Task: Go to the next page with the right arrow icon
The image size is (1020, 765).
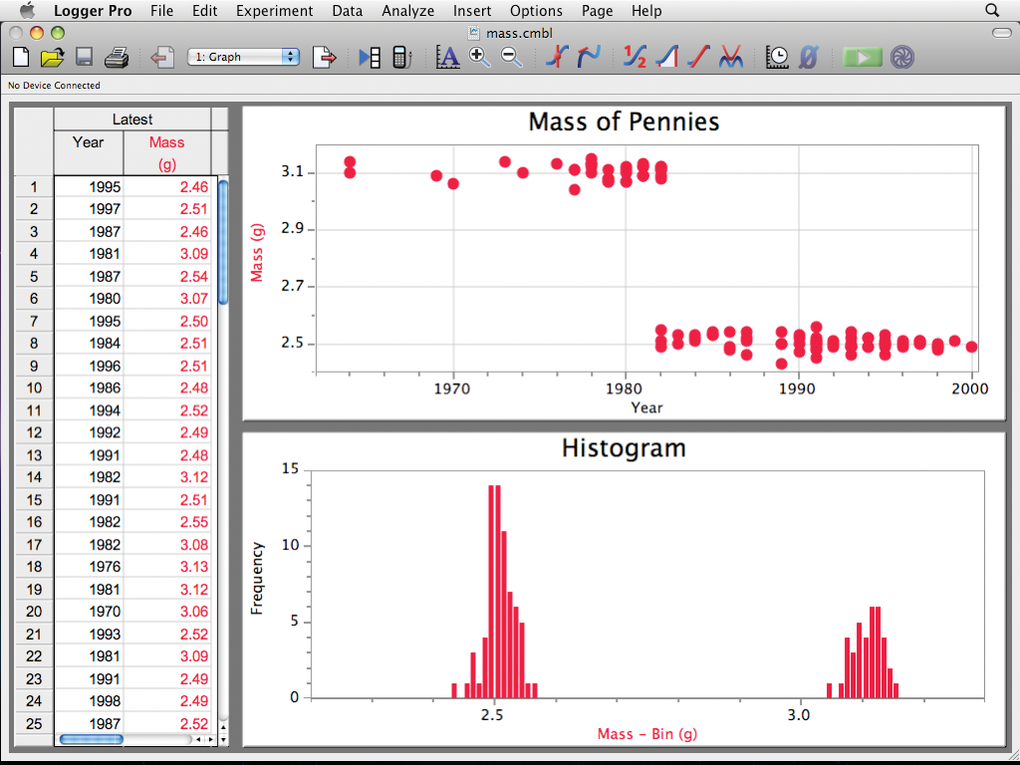Action: (x=324, y=58)
